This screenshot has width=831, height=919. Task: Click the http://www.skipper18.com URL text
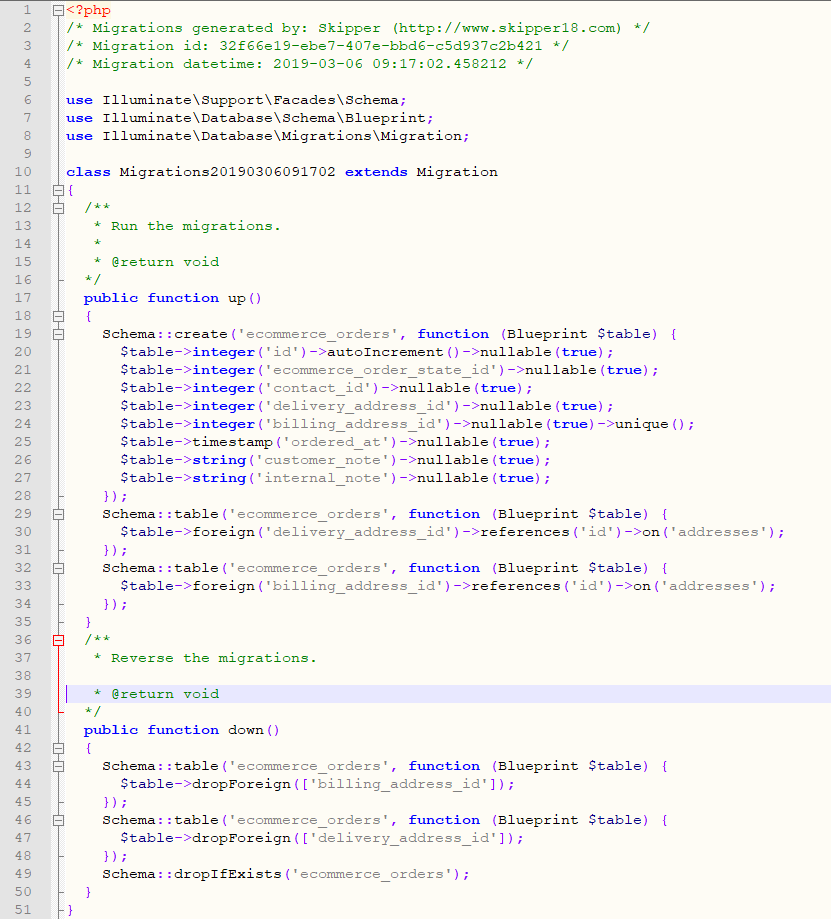[x=508, y=28]
